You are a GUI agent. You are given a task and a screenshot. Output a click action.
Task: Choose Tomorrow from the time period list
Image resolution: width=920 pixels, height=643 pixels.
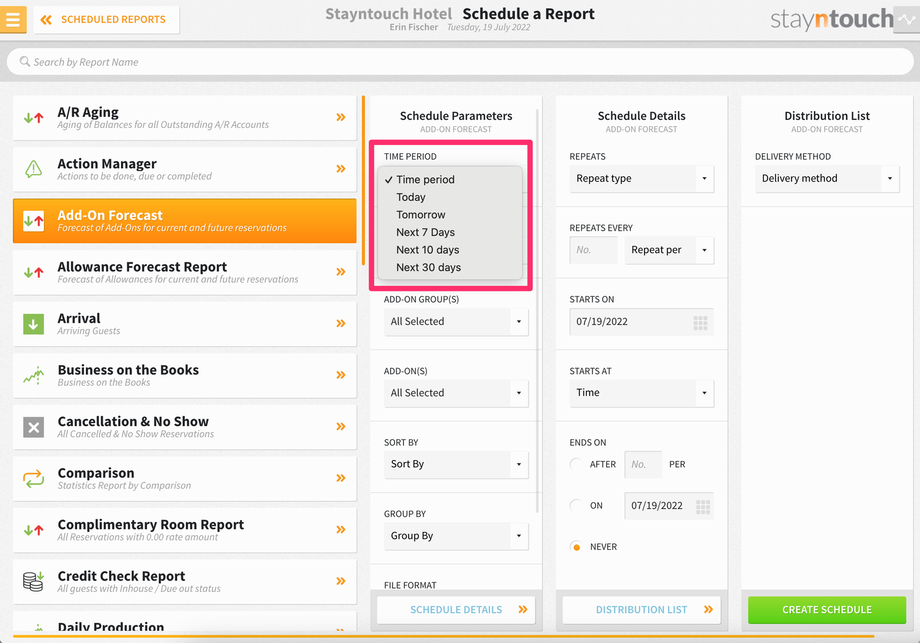coord(450,215)
